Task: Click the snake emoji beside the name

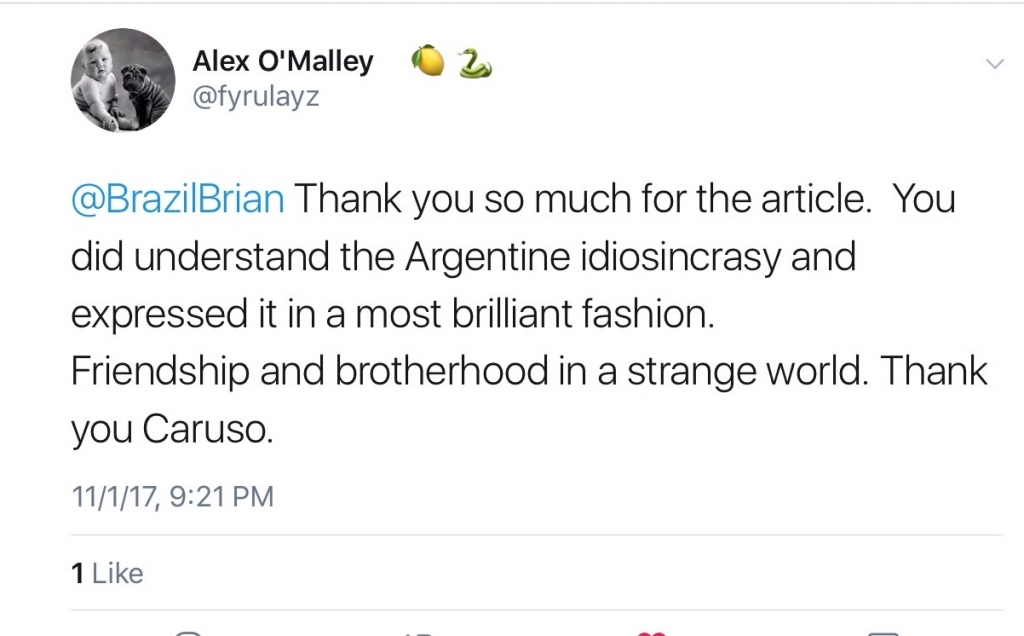Action: tap(475, 63)
